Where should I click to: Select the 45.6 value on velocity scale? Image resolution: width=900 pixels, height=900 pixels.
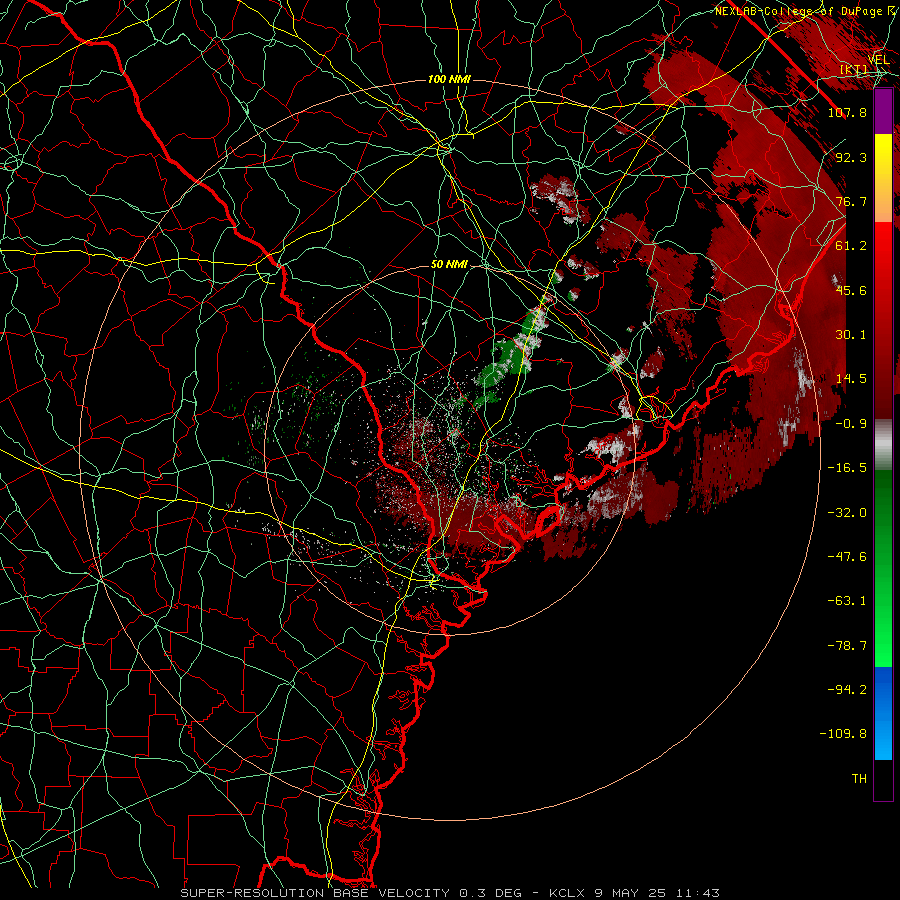[851, 290]
